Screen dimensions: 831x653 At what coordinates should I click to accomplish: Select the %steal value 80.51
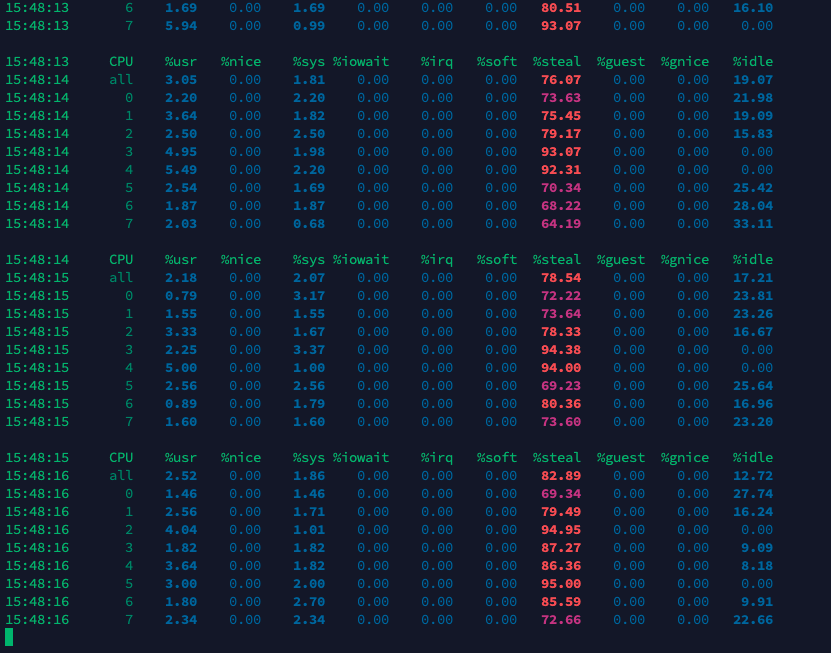pyautogui.click(x=561, y=8)
